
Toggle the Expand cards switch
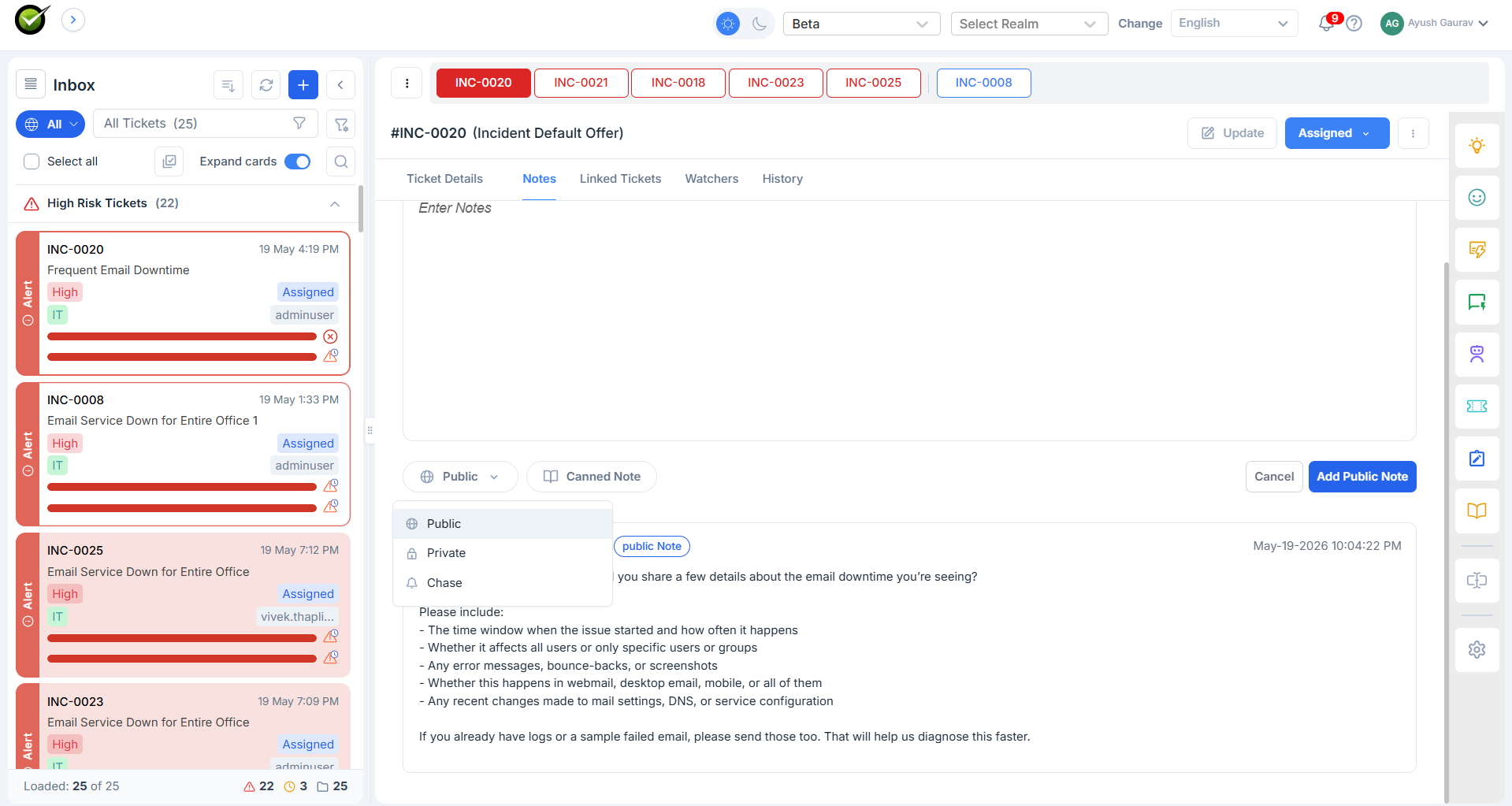click(x=298, y=162)
